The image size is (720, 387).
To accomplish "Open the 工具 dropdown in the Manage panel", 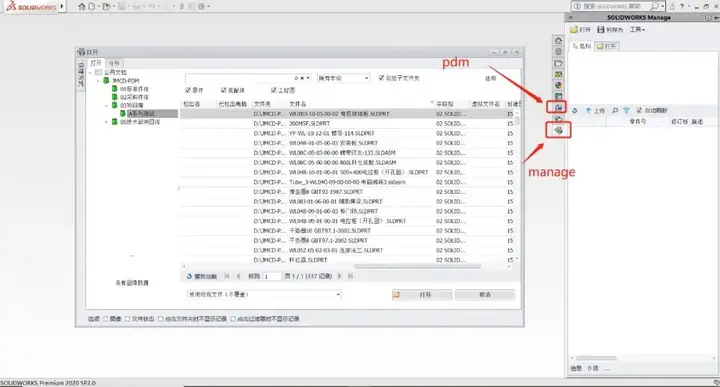I will pos(637,29).
